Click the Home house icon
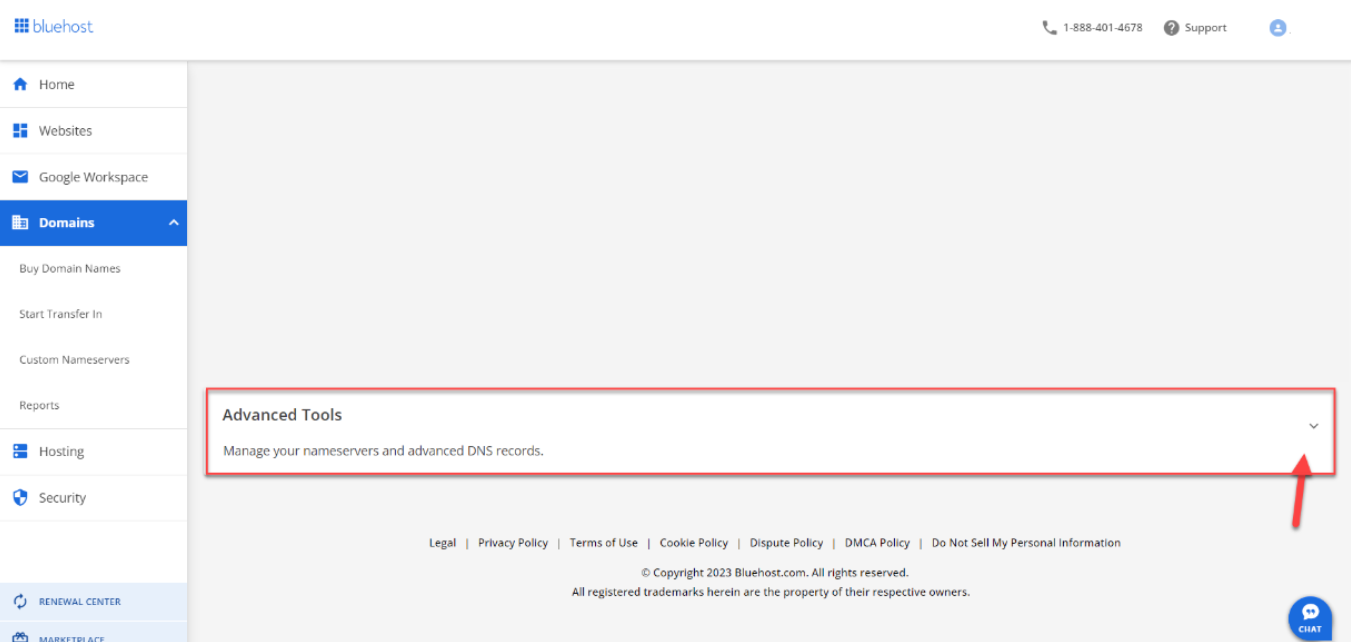Image resolution: width=1351 pixels, height=642 pixels. click(20, 84)
